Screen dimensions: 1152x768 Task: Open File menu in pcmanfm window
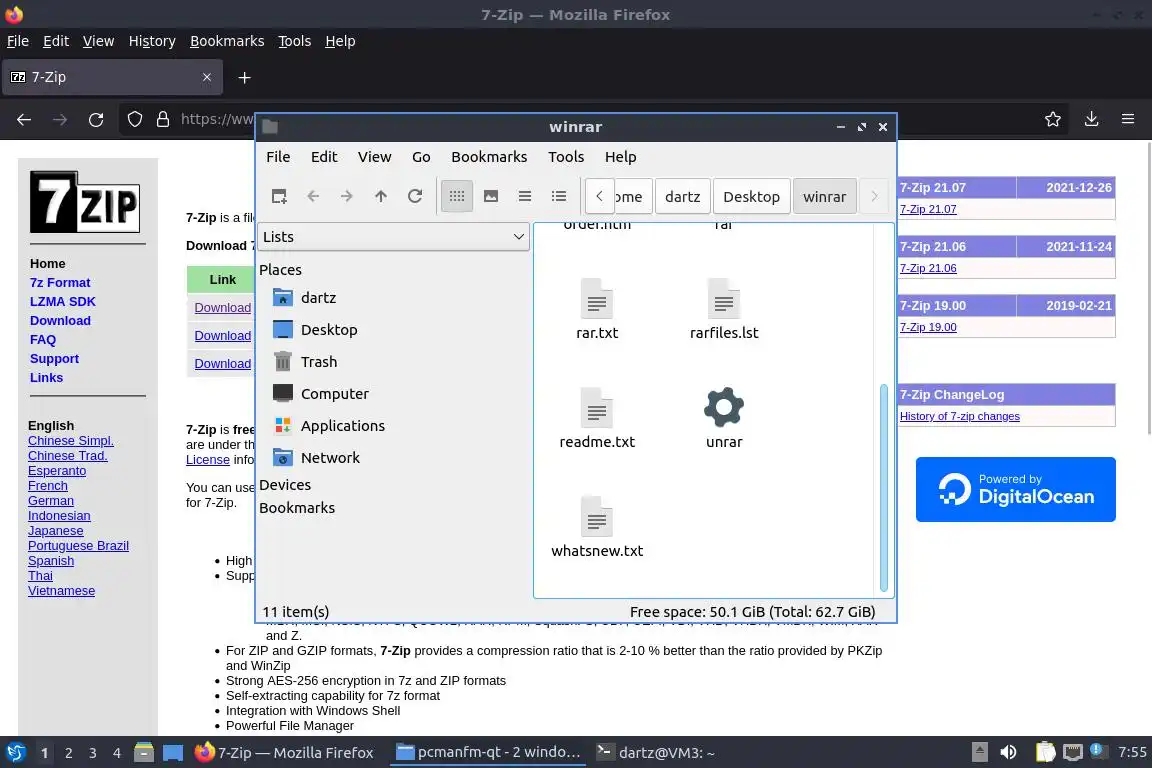(278, 157)
